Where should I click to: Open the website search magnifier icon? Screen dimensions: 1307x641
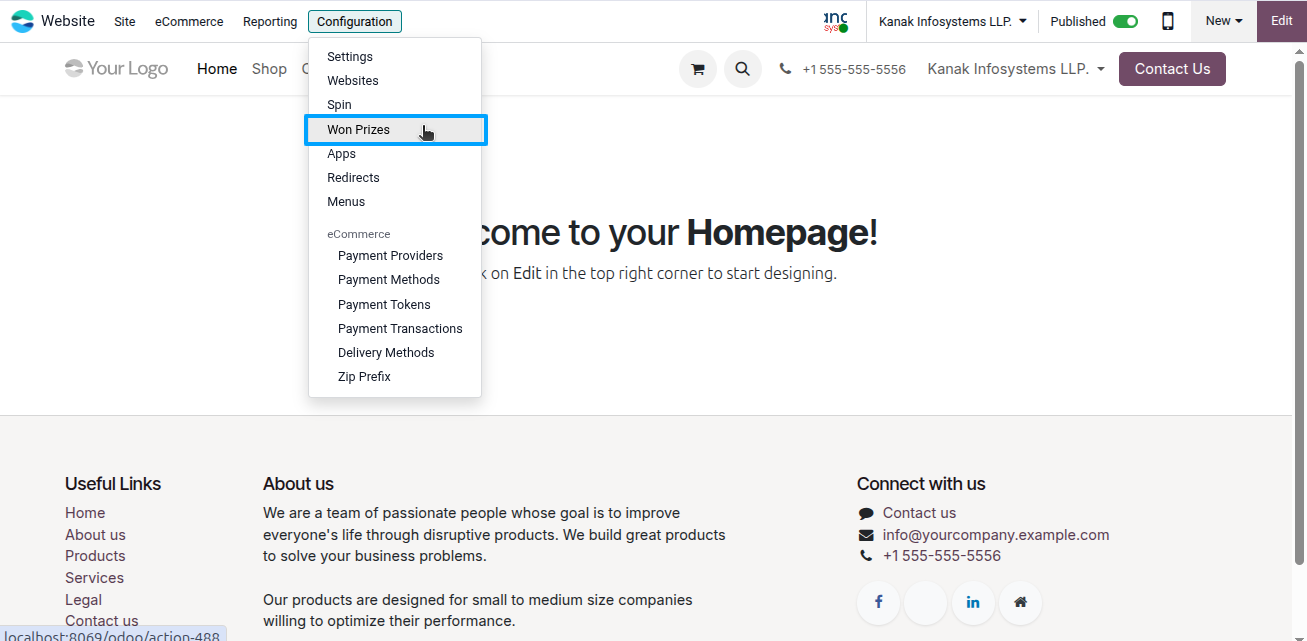(742, 69)
